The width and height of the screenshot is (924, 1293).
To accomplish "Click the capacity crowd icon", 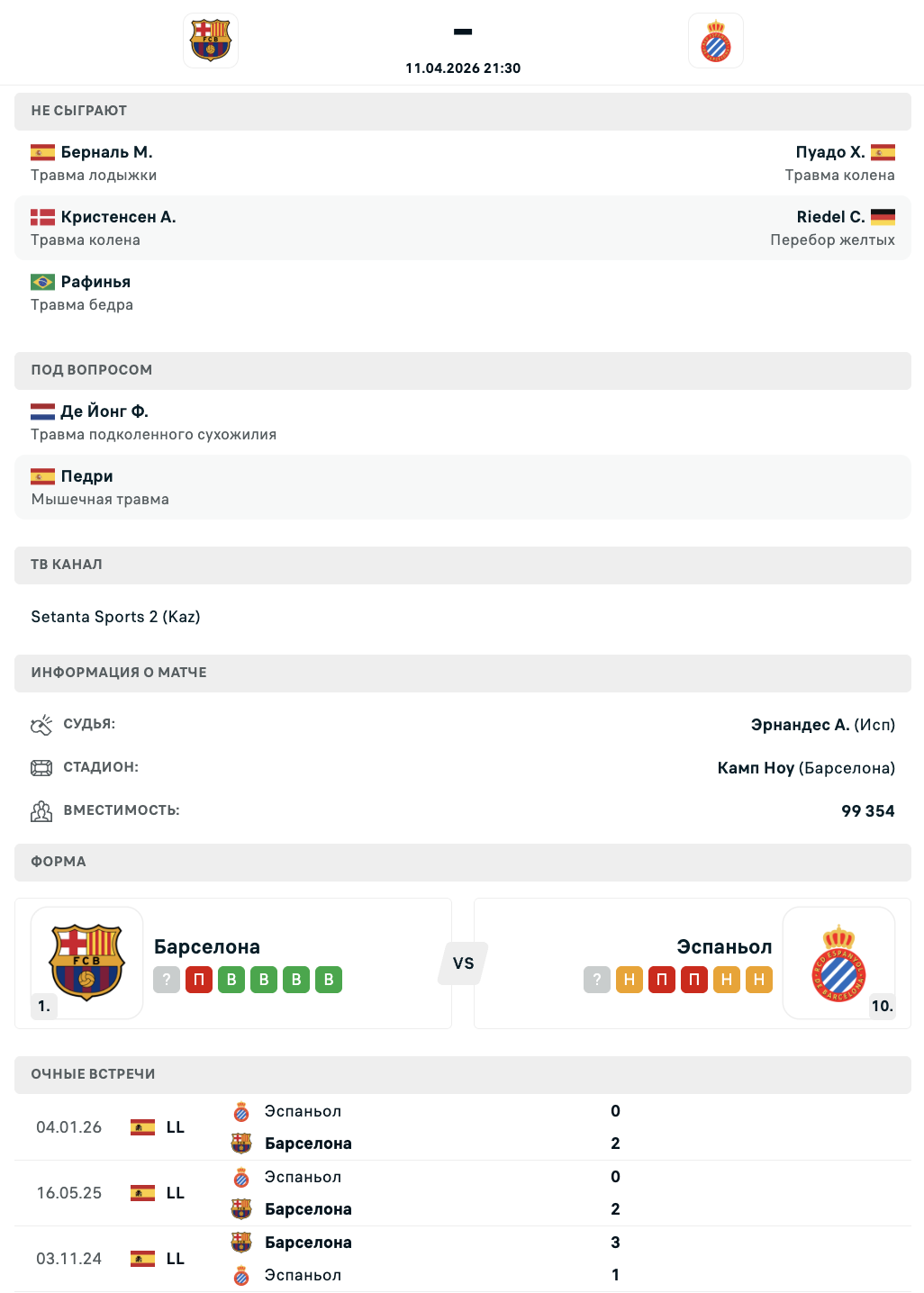I will click(41, 811).
